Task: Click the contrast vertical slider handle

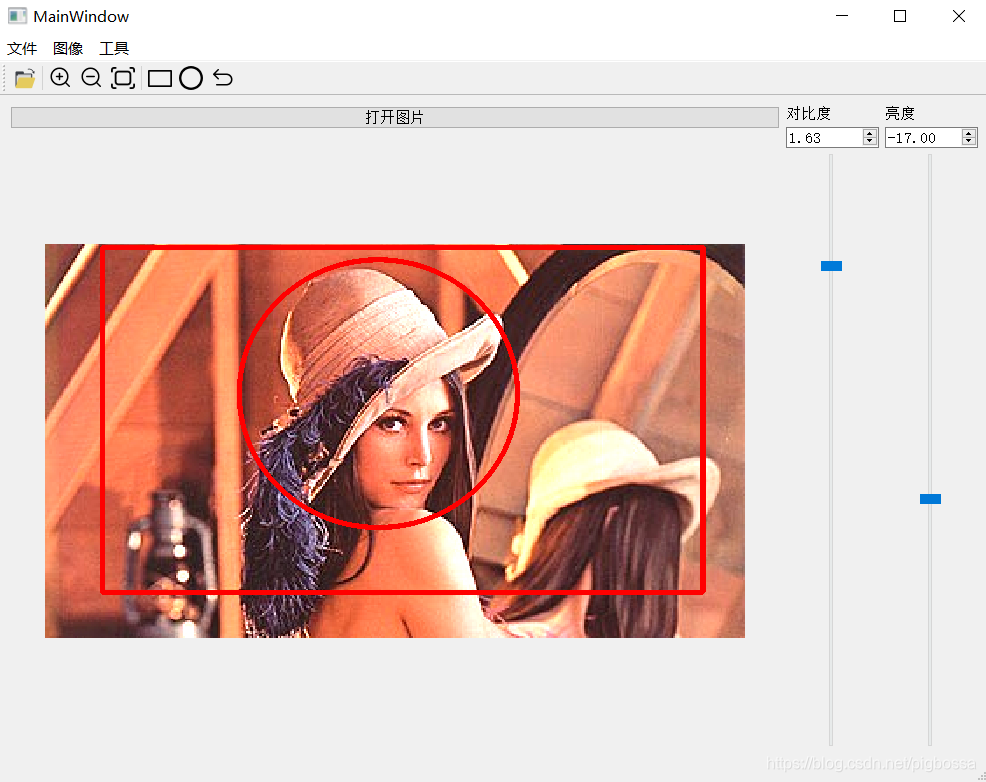Action: coord(831,266)
